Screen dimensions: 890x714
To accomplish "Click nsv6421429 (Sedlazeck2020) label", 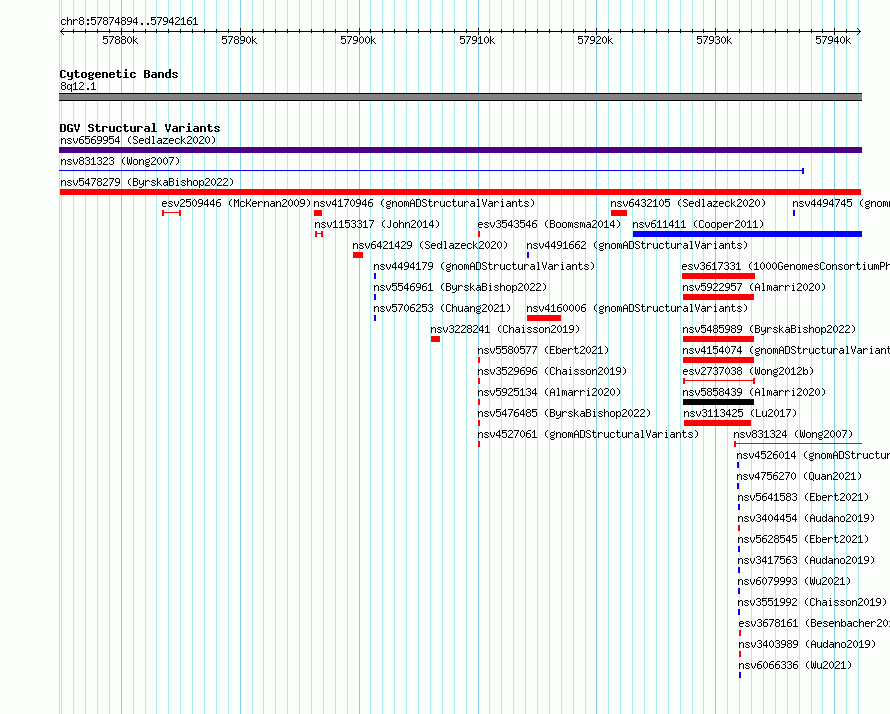I will (430, 245).
